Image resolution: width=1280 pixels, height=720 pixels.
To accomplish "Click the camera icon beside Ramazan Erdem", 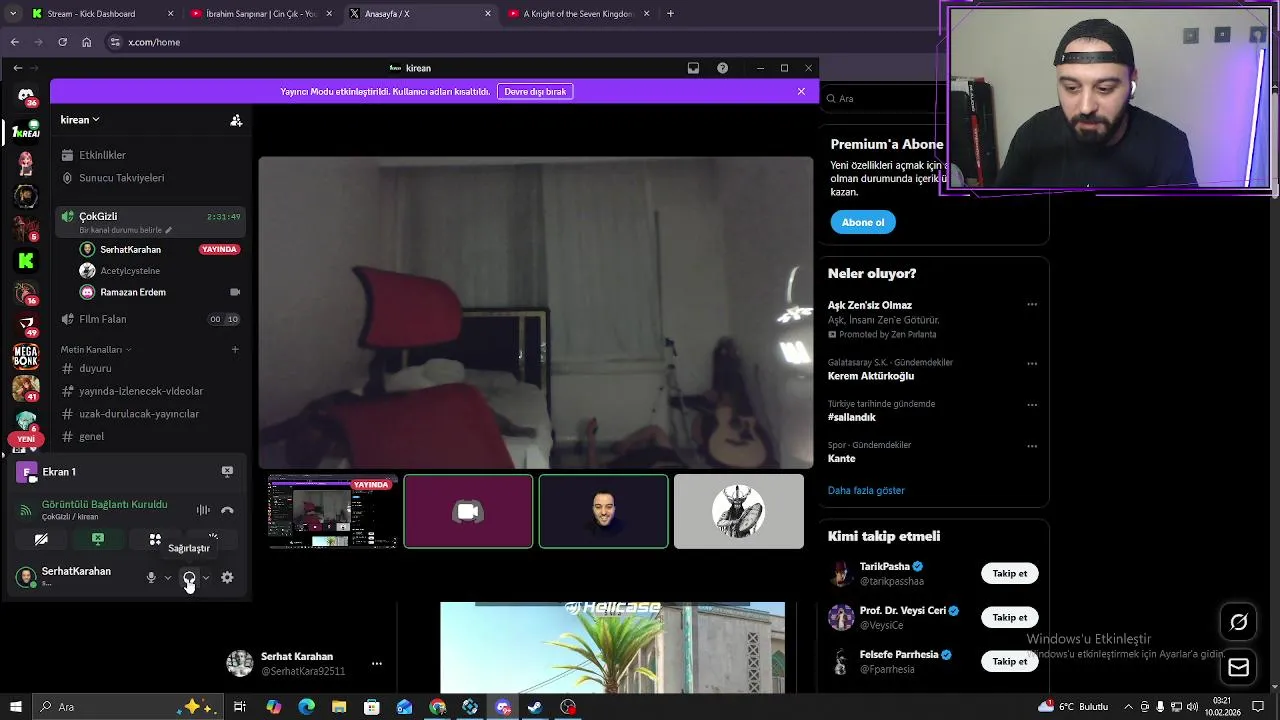I will tap(235, 292).
